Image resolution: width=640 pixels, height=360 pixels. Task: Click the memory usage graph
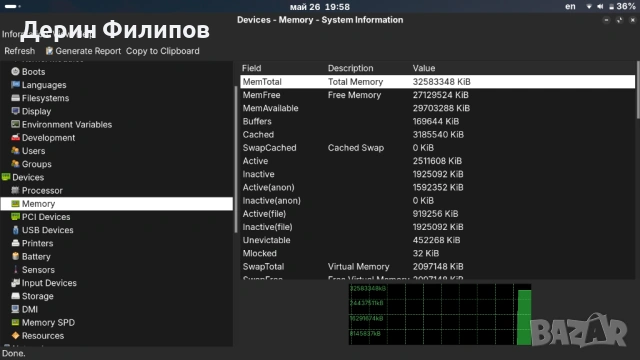point(440,314)
